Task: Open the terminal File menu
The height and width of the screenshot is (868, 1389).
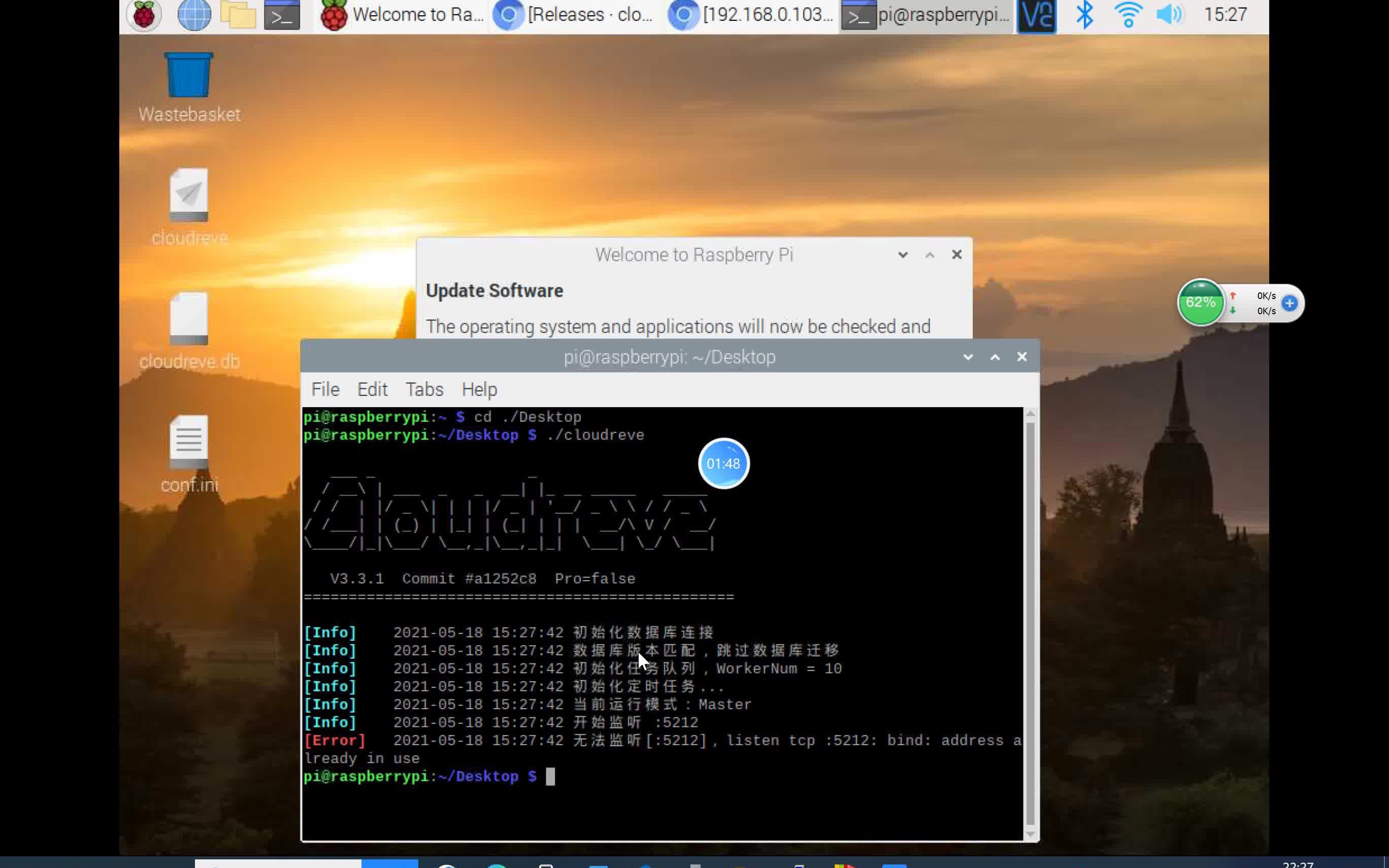Action: (325, 390)
